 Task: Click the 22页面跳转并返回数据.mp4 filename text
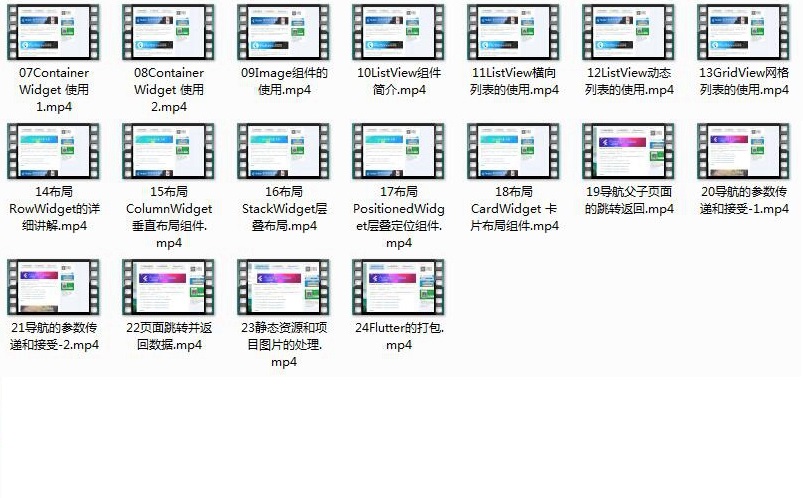(169, 336)
